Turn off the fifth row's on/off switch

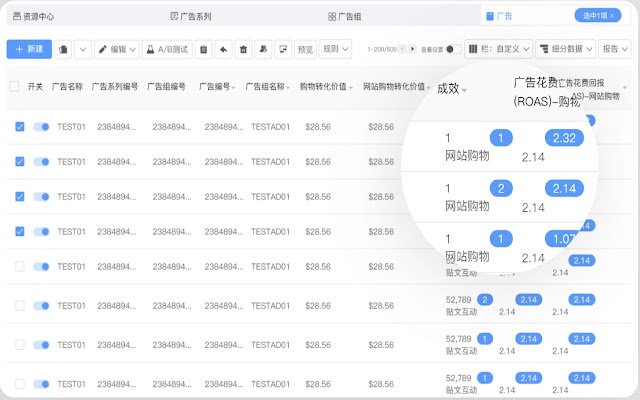point(41,267)
